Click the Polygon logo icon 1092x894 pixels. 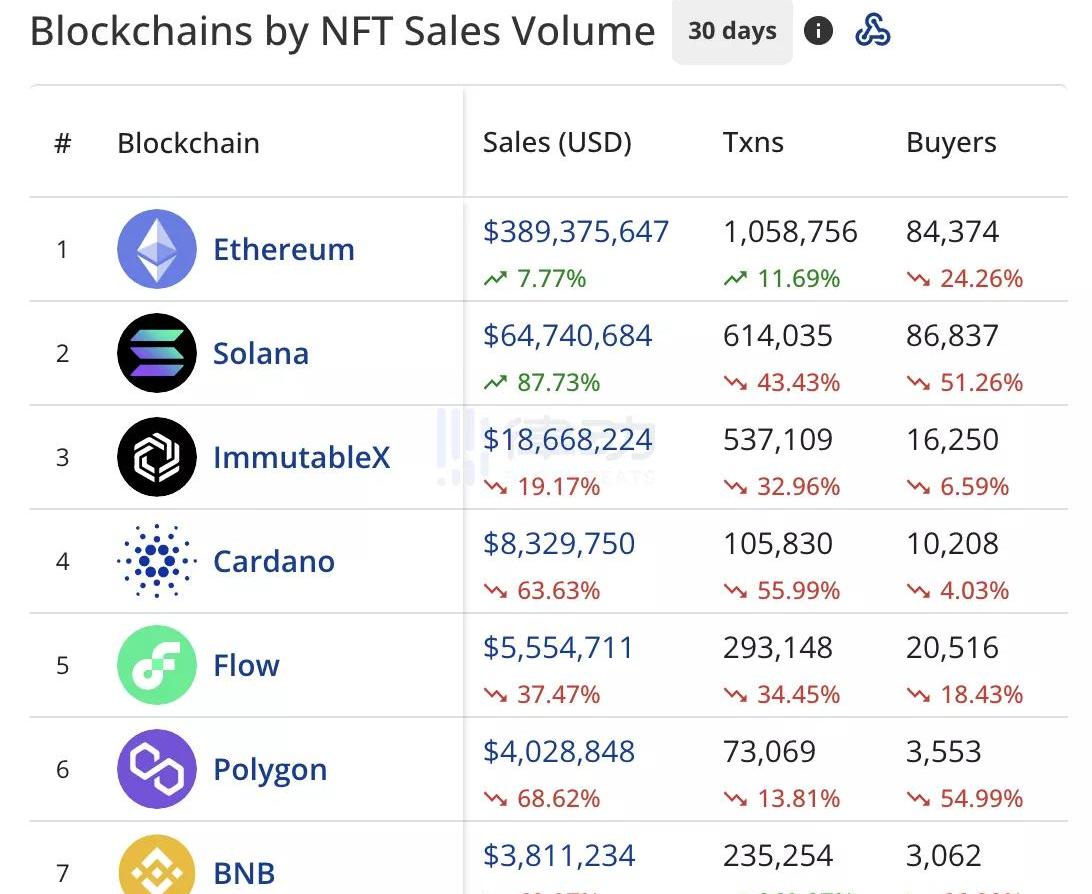coord(157,769)
